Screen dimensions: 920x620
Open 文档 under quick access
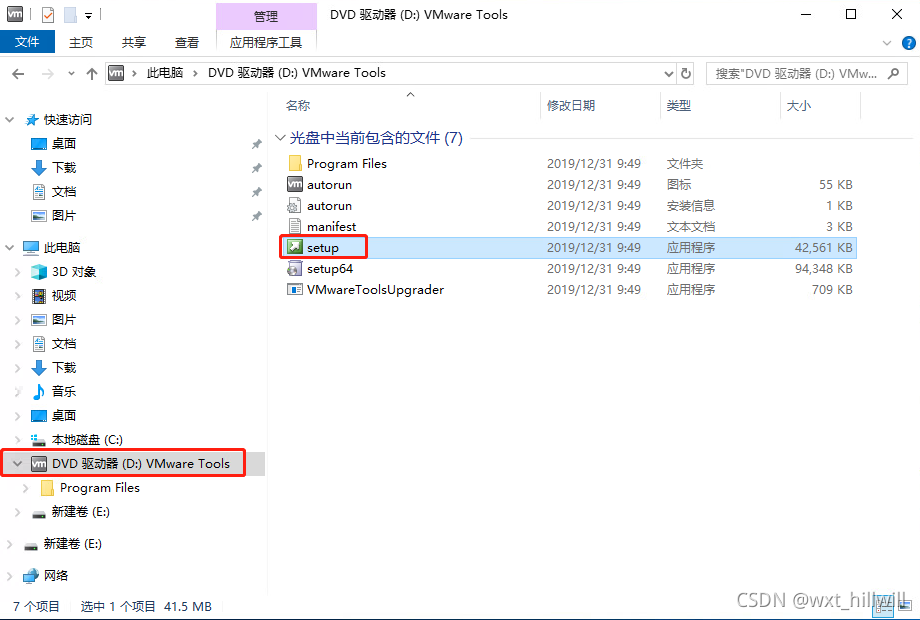64,192
